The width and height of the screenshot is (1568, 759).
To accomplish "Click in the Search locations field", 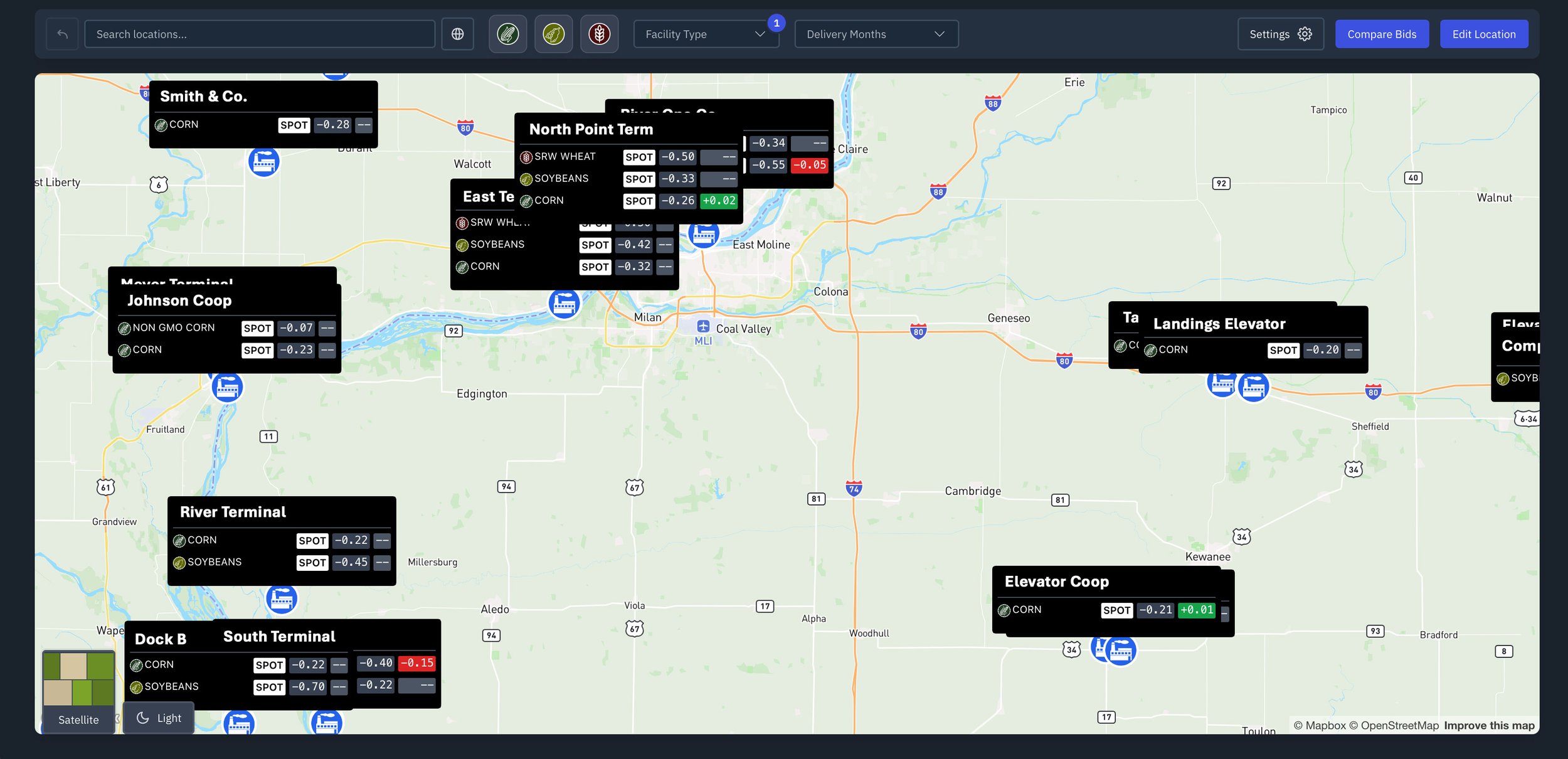I will [260, 34].
